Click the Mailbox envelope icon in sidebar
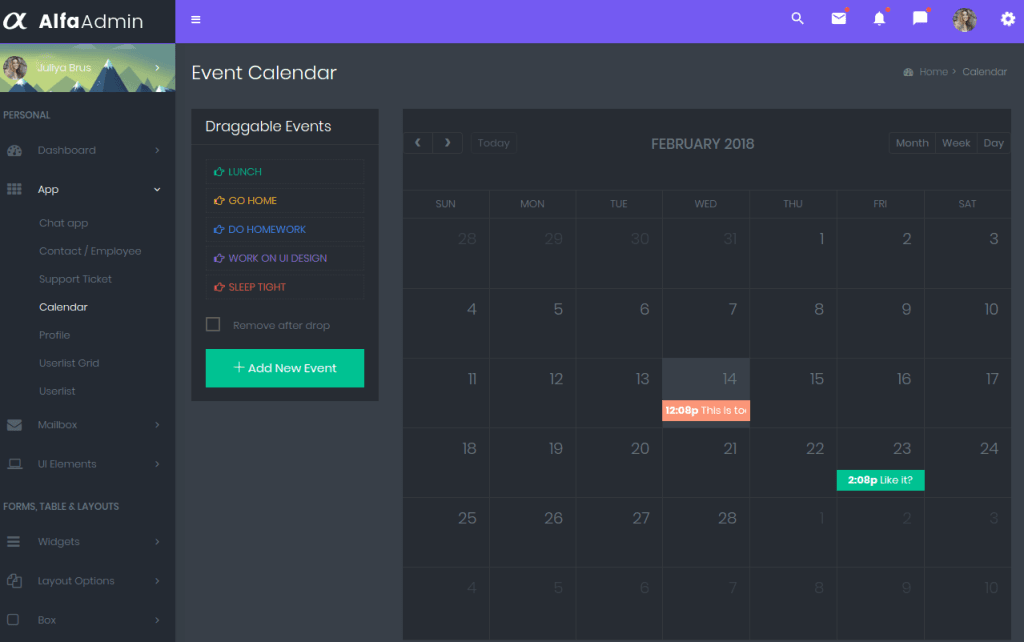This screenshot has width=1024, height=642. click(14, 425)
